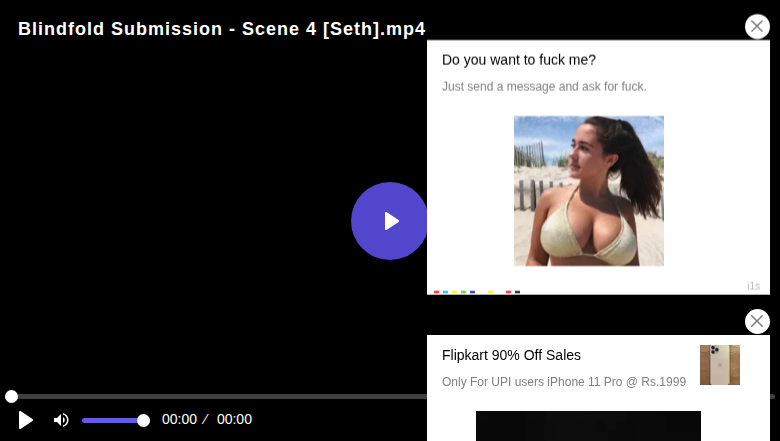Screen dimensions: 780x441
Task: Click the black banner image in the Flipkart ad
Action: pyautogui.click(x=588, y=426)
